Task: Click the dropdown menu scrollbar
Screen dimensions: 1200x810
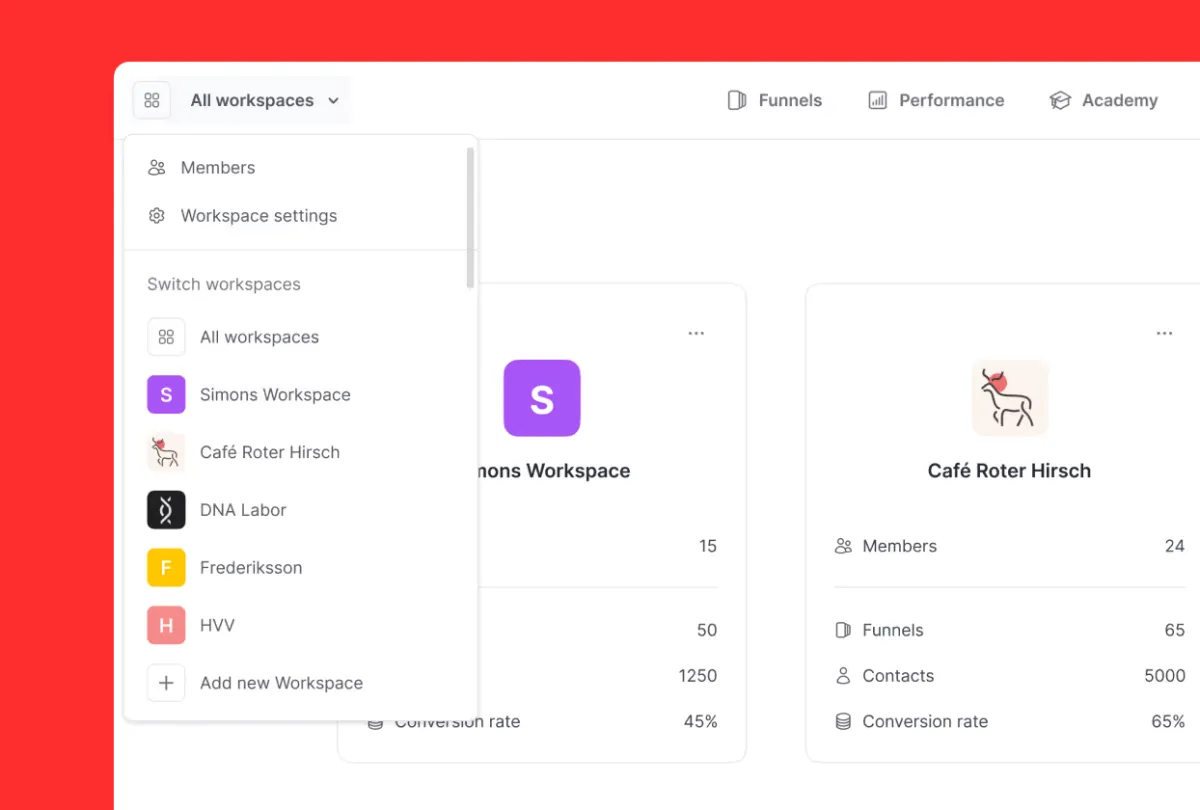Action: pos(470,217)
